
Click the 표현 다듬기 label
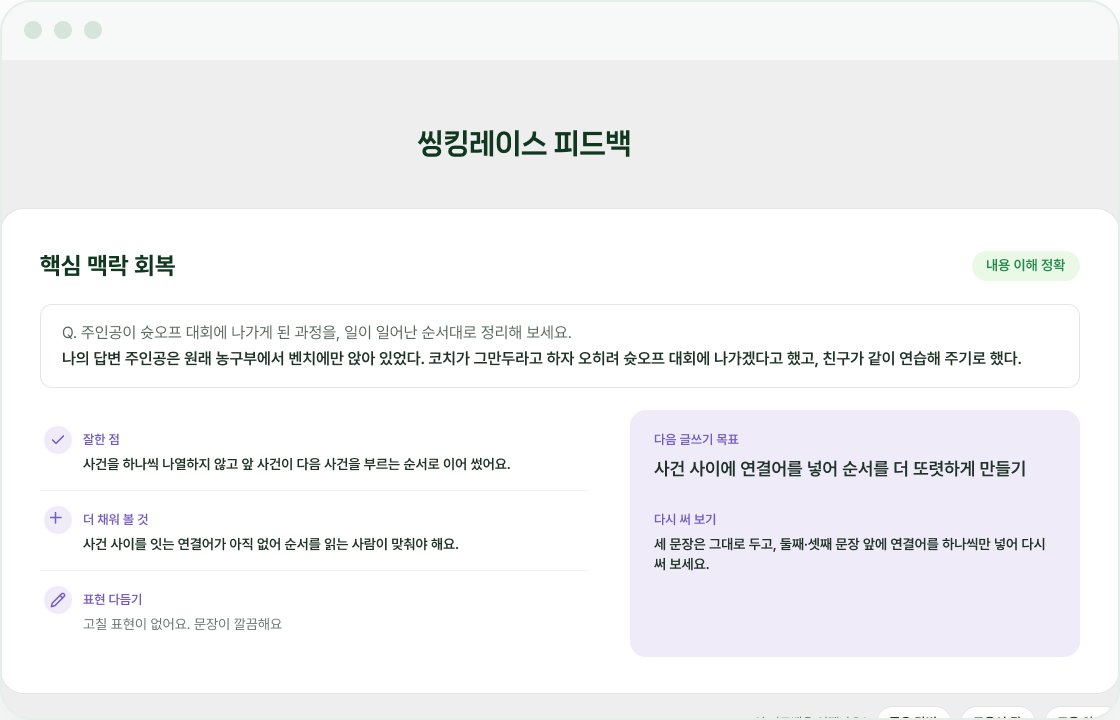tap(112, 599)
